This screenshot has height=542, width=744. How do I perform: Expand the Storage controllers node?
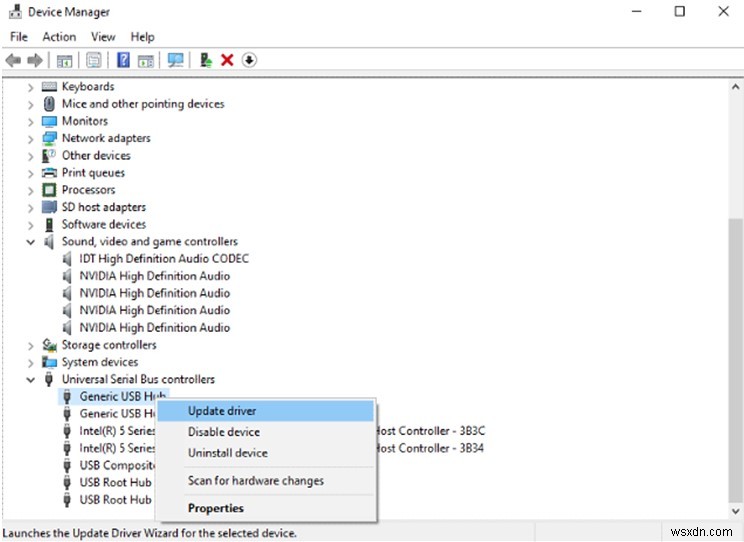(x=30, y=346)
